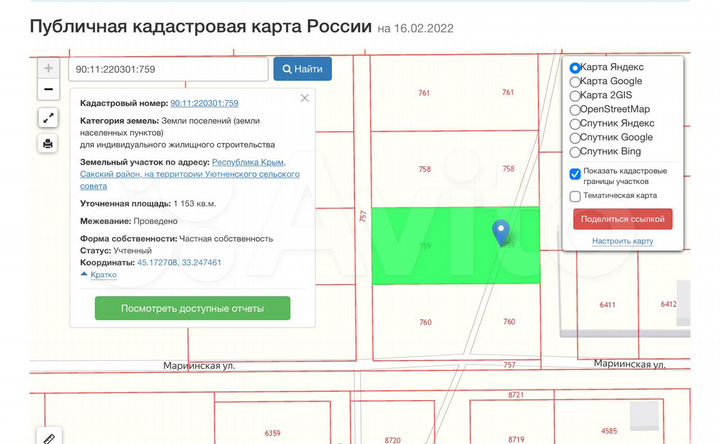This screenshot has width=720, height=444.
Task: Click the blue location pin marker
Action: pos(501,232)
